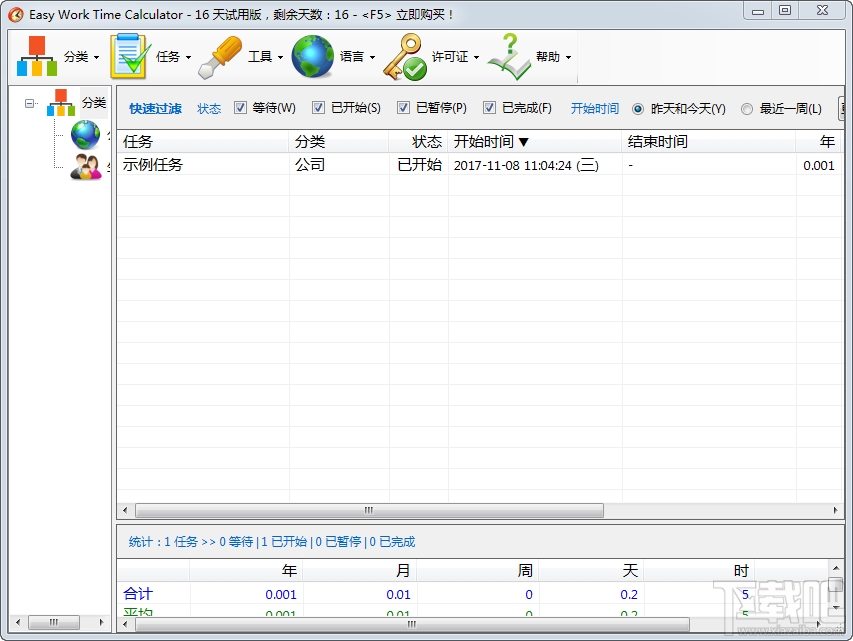Uncheck the 已暂停(P) filter checkbox

pyautogui.click(x=403, y=108)
